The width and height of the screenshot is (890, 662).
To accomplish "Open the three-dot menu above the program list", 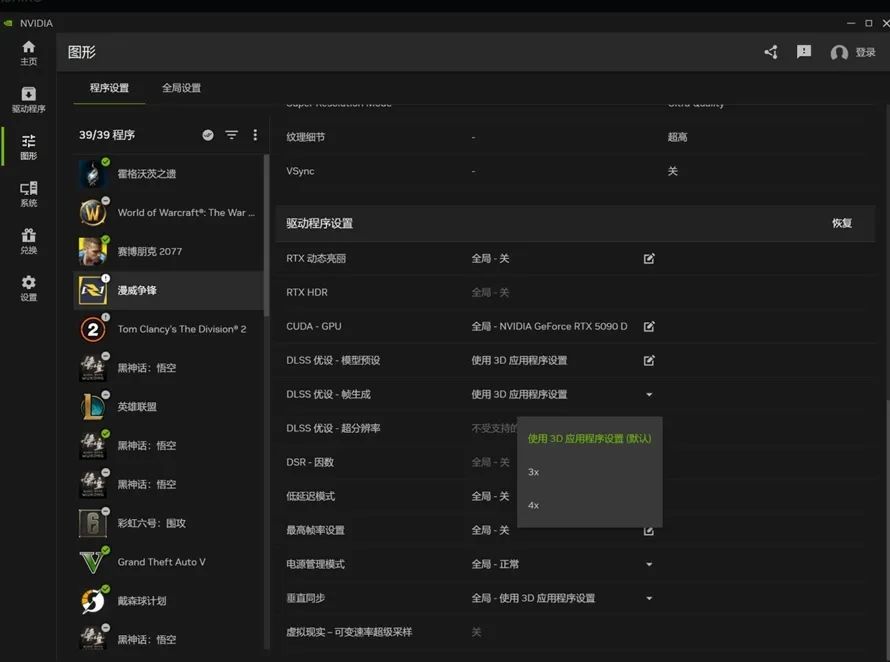I will point(255,135).
